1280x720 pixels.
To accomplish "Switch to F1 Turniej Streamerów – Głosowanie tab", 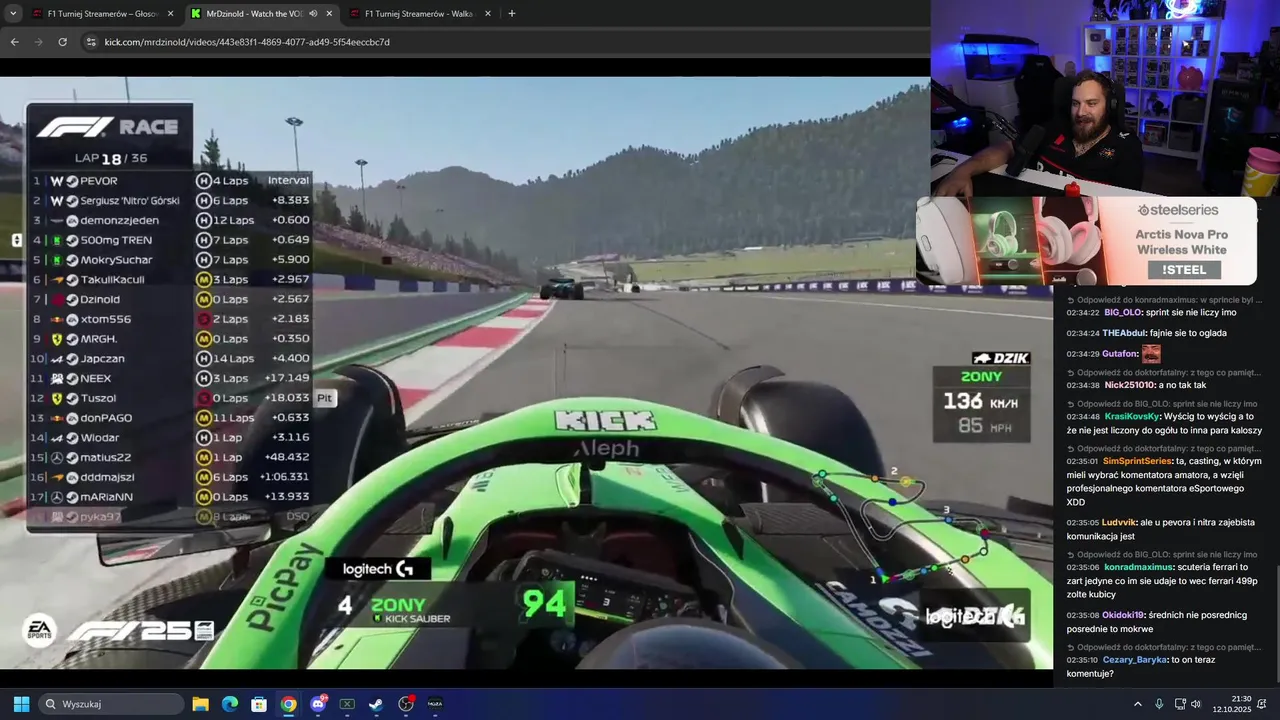I will coord(103,14).
